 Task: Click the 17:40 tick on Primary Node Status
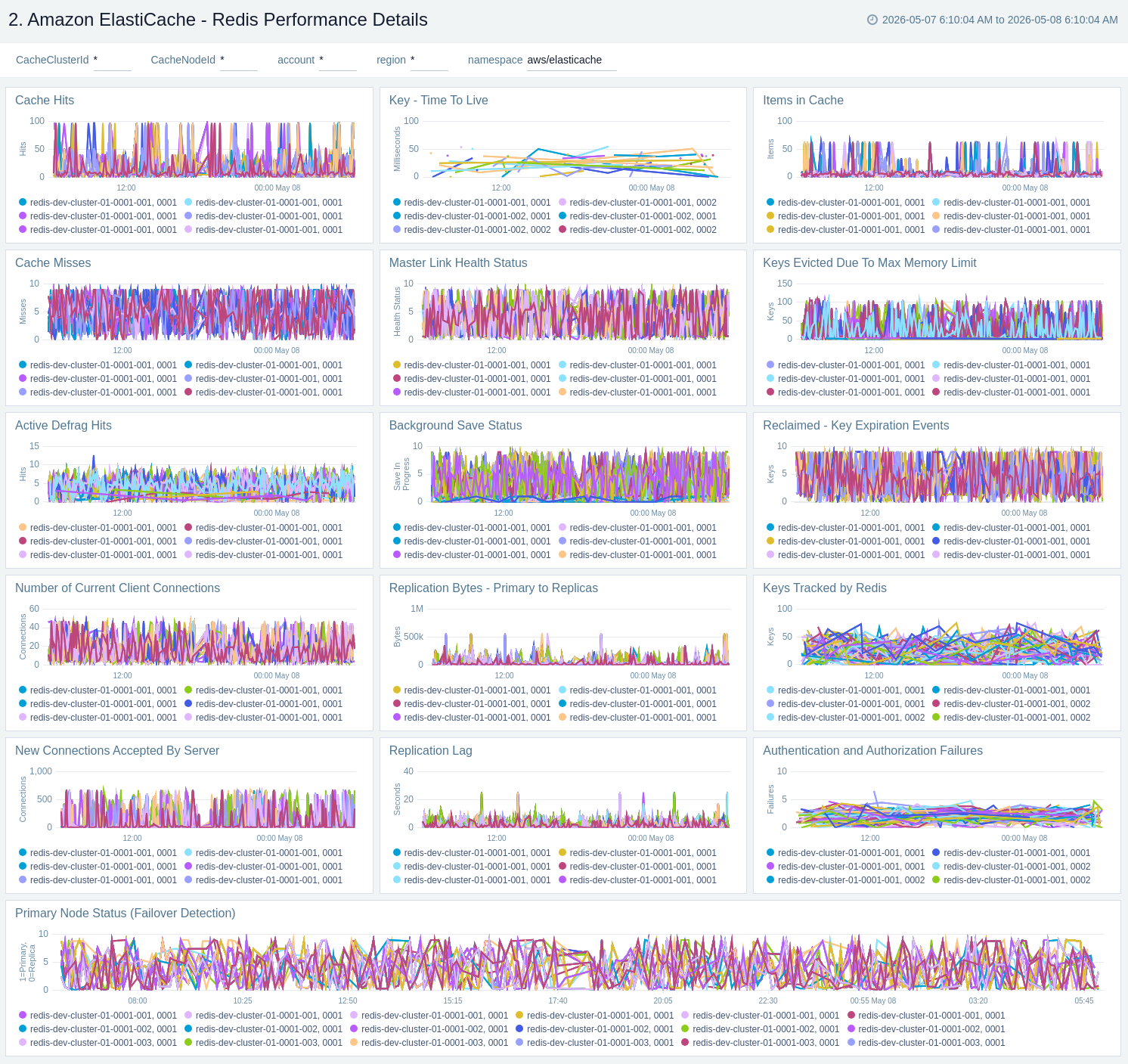click(558, 1000)
